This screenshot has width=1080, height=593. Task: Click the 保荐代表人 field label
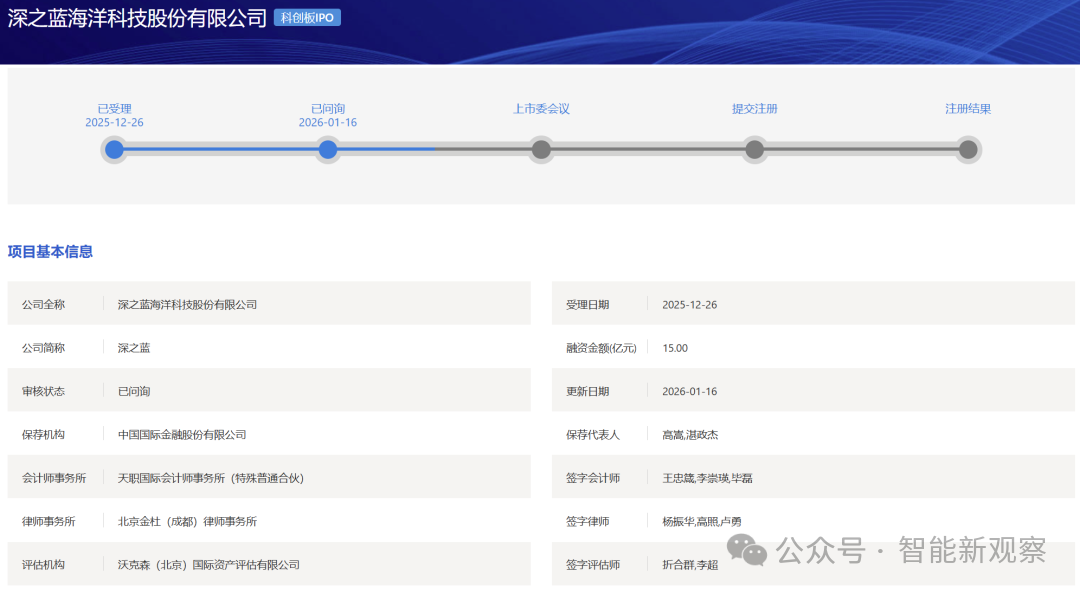tap(593, 435)
